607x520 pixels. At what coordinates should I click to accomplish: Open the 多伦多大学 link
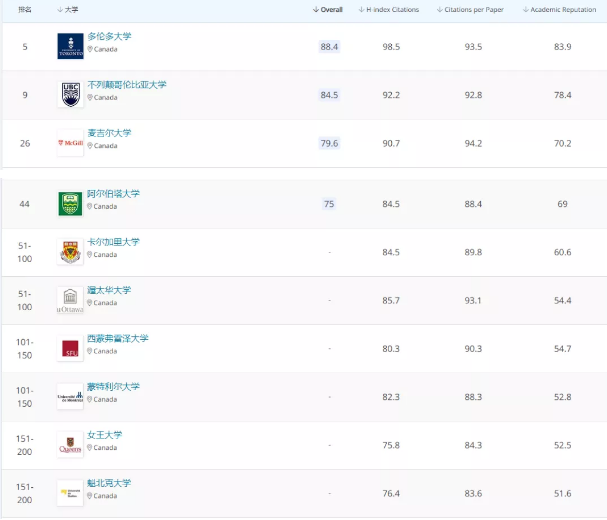point(109,36)
